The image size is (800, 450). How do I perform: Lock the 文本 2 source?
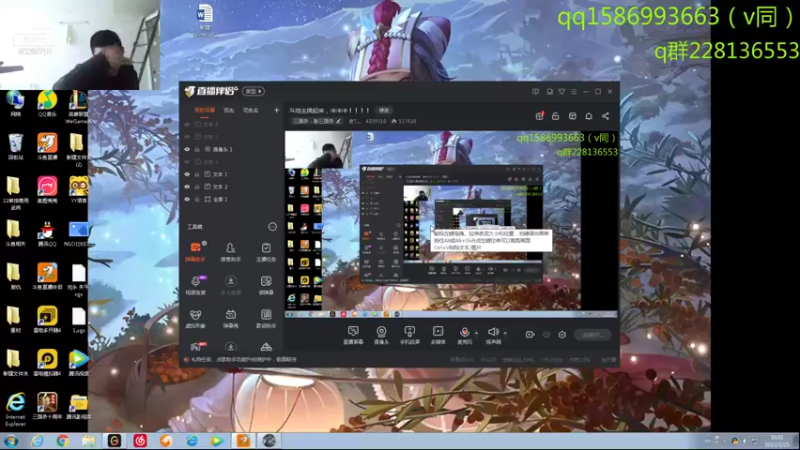coord(197,187)
